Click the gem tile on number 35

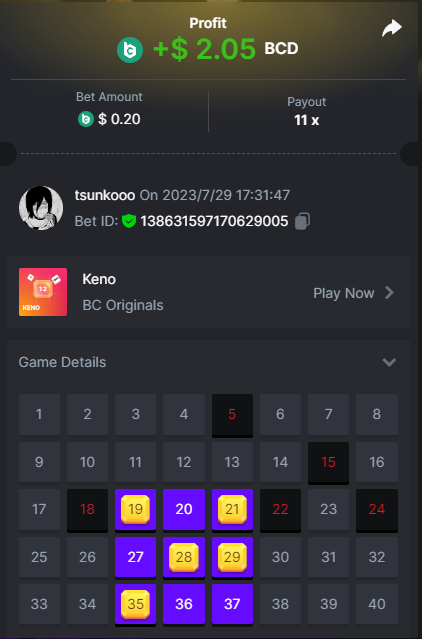135,604
